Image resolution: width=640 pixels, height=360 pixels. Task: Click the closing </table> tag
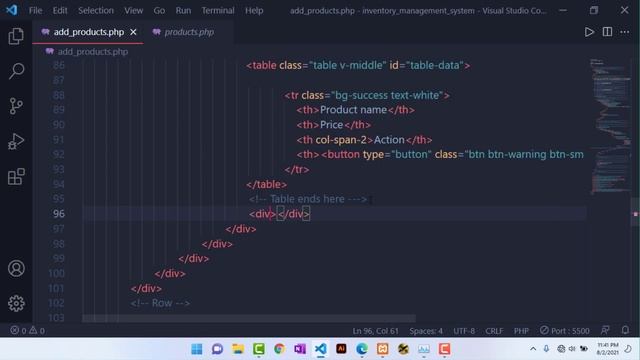267,184
